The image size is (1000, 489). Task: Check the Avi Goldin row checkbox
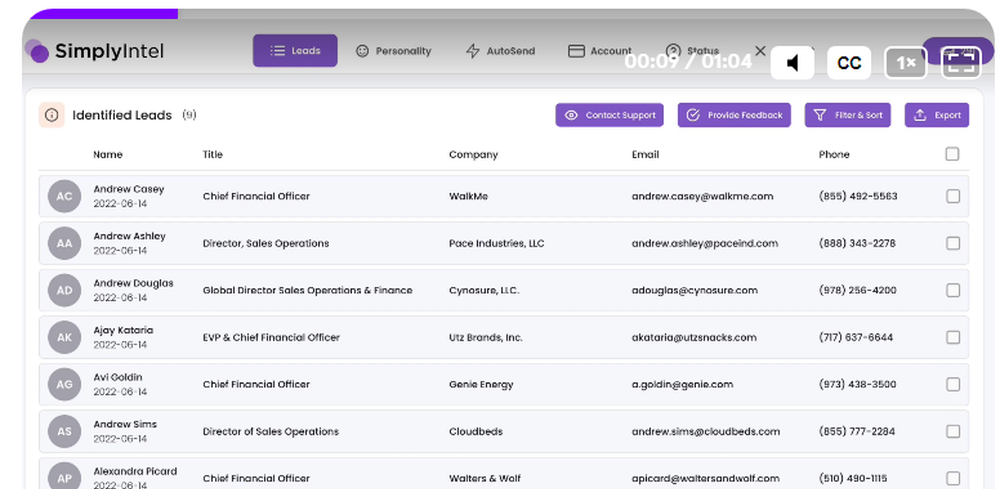pyautogui.click(x=953, y=384)
